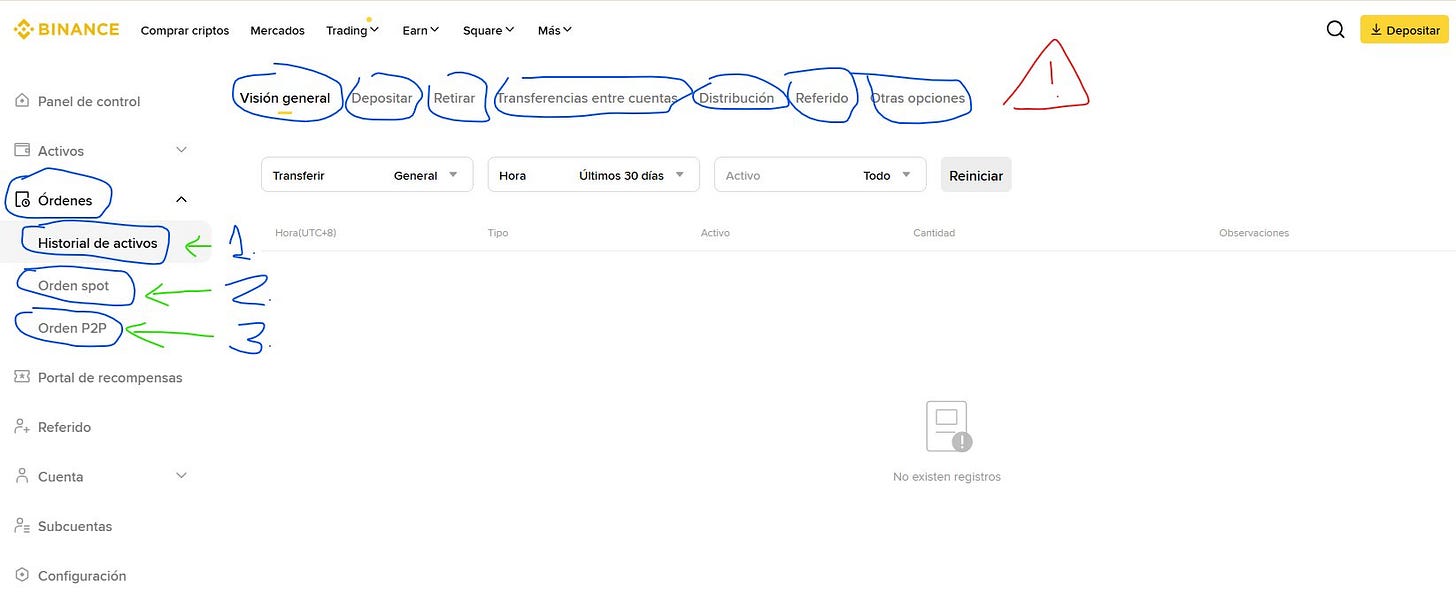Click the Configuración hexagon icon
The image size is (1456, 609).
pos(22,575)
